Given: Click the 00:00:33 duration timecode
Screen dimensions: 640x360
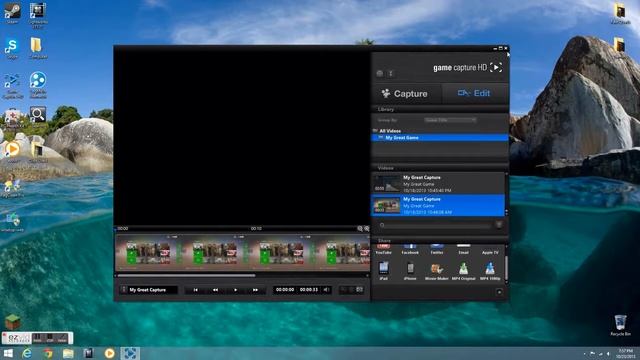Looking at the screenshot, I should click(x=309, y=290).
